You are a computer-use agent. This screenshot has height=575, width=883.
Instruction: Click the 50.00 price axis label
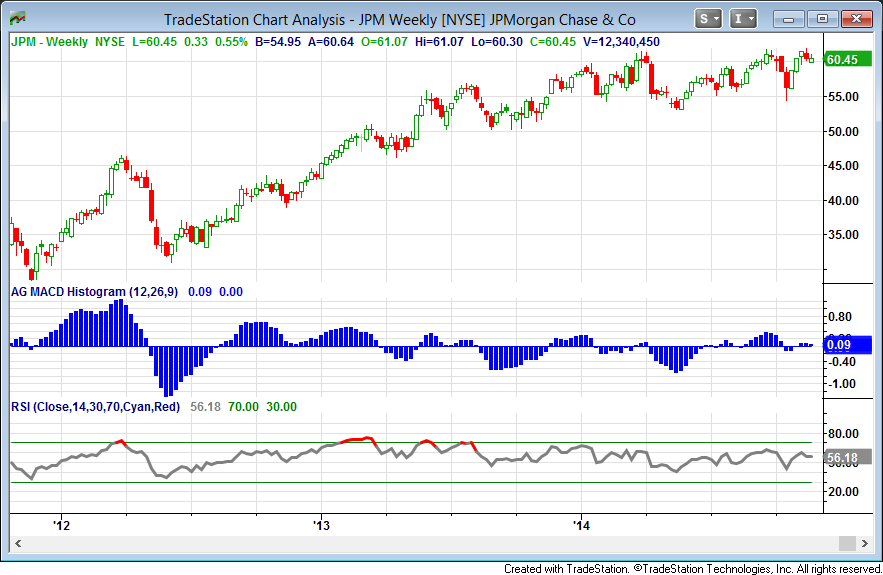point(843,132)
